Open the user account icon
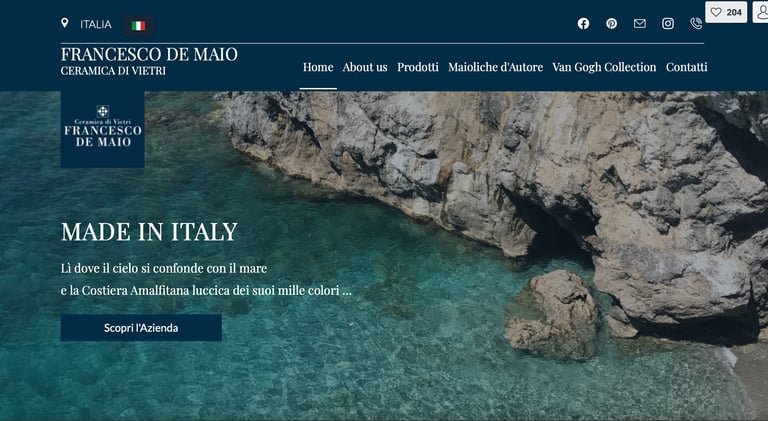 [762, 12]
